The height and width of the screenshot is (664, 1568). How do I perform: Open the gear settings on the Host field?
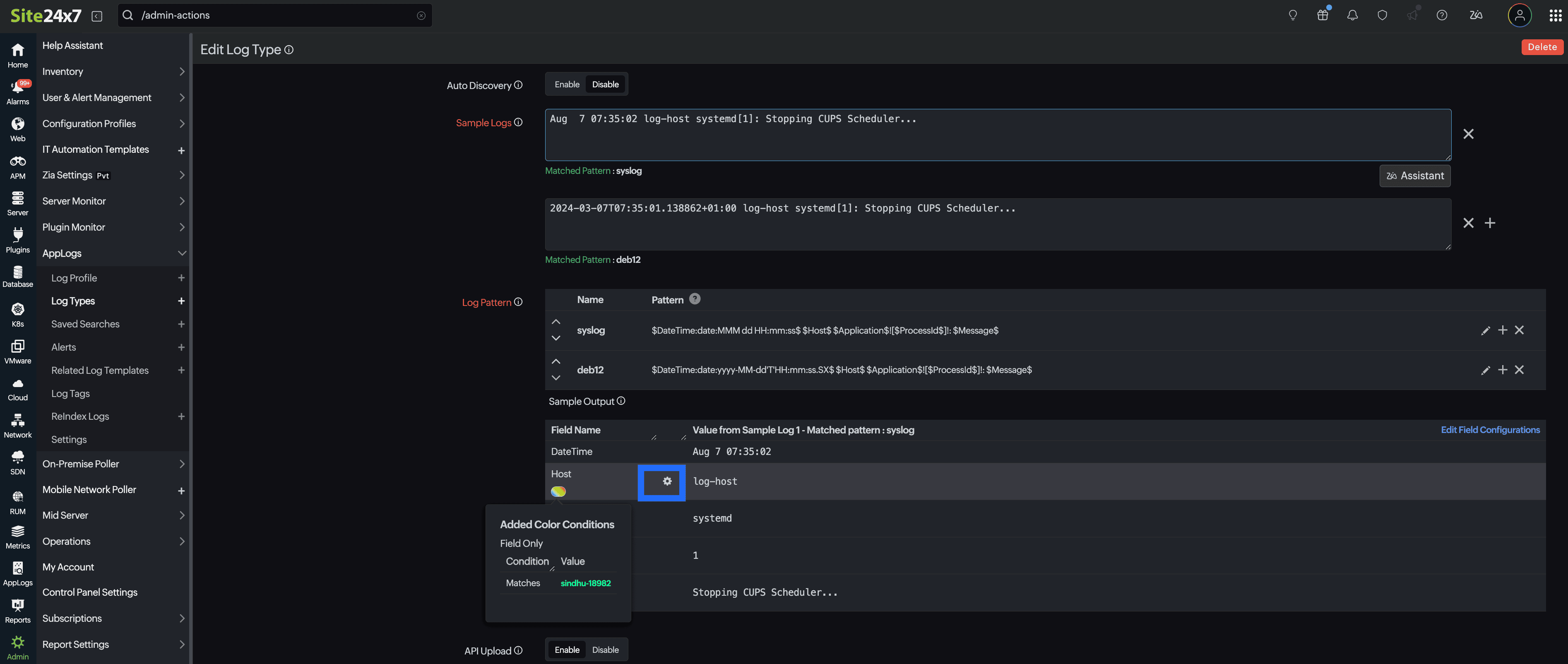pyautogui.click(x=667, y=481)
